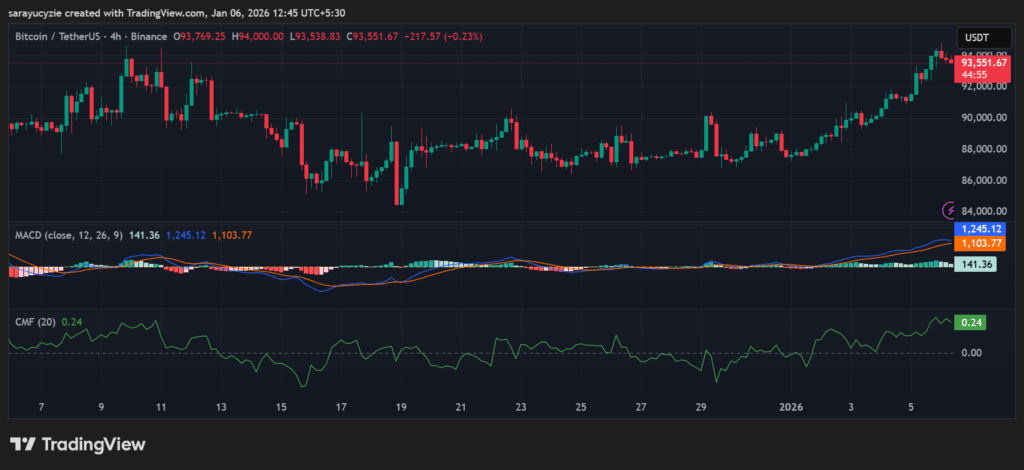Click the 90,000.00 level on price scale
Viewport: 1024px width, 470px height.
[981, 117]
